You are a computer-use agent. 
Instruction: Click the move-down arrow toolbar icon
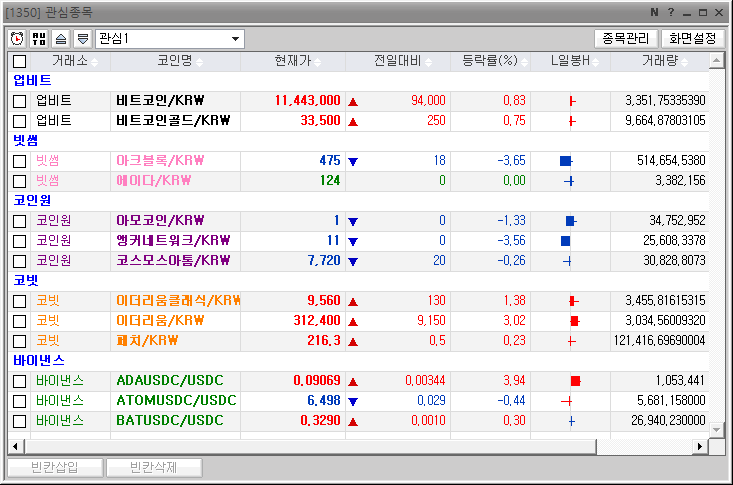coord(83,39)
